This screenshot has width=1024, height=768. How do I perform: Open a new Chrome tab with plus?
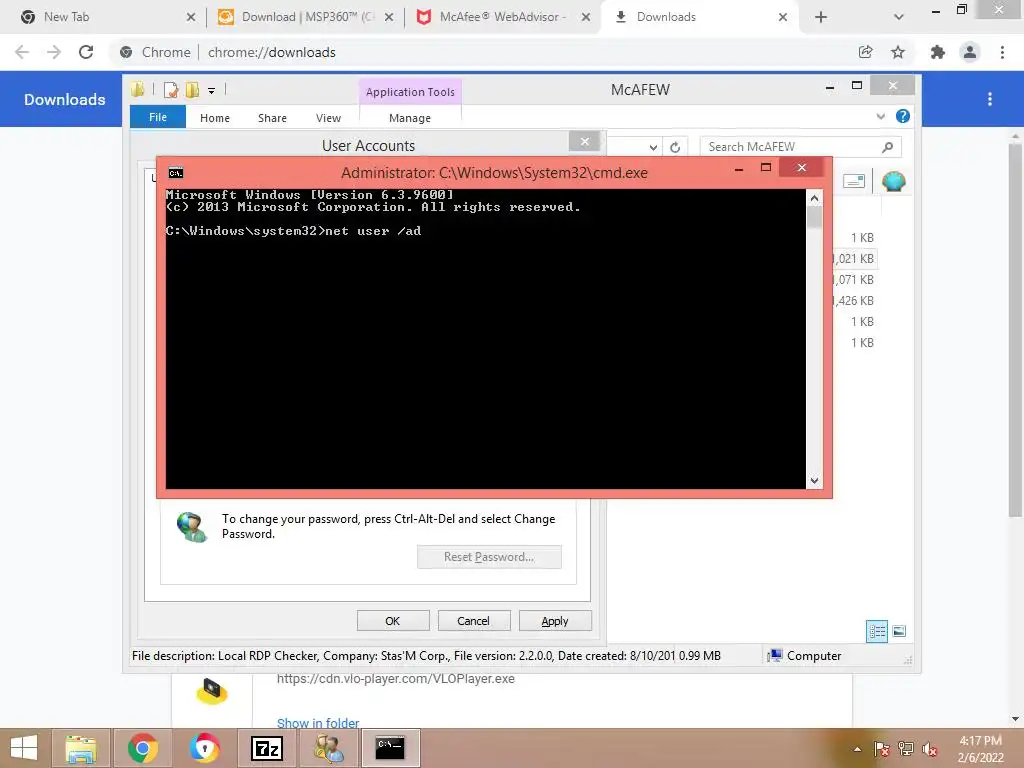(x=821, y=17)
